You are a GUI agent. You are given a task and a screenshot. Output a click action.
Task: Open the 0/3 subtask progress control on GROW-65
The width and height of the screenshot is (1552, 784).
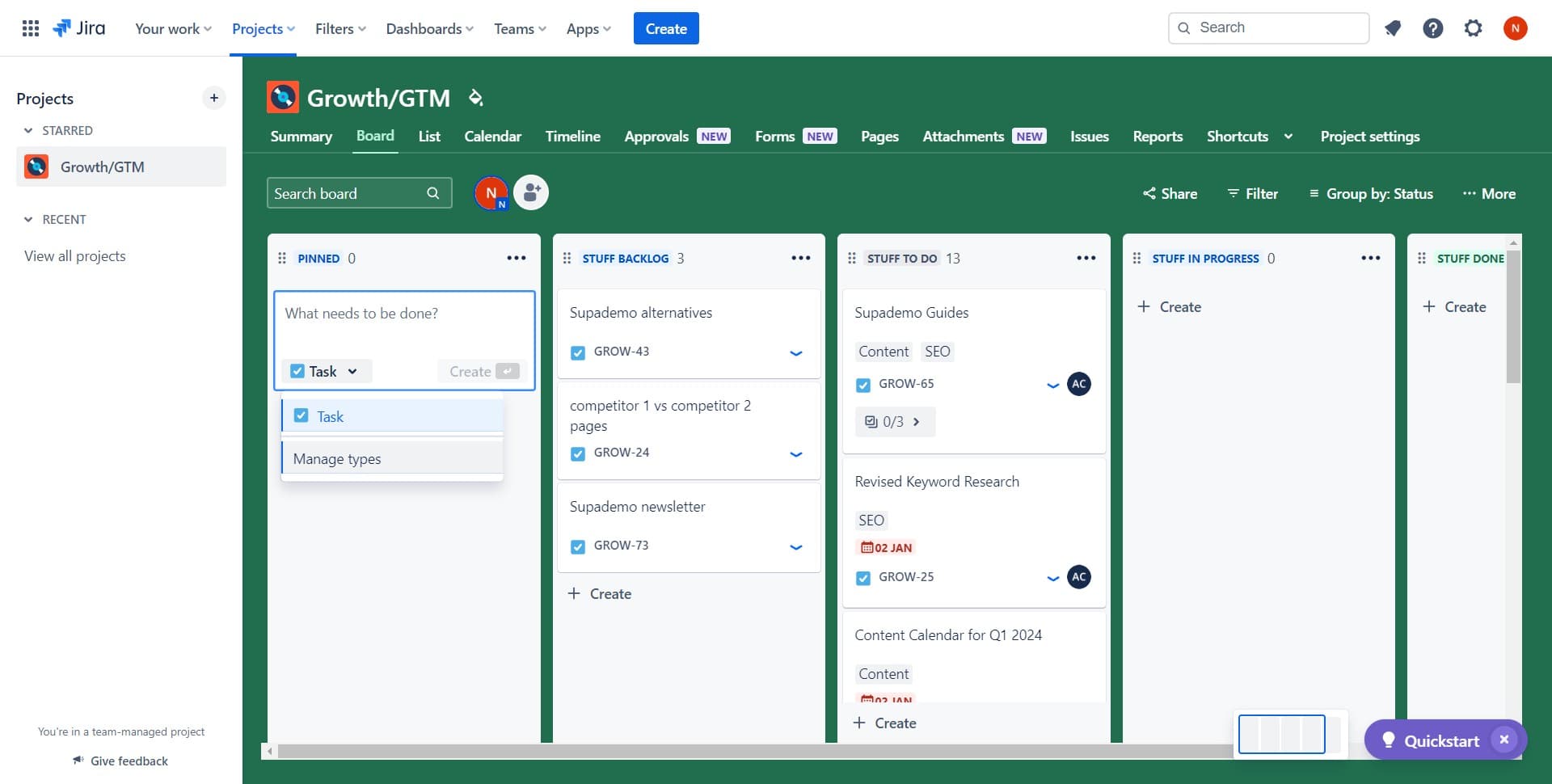pyautogui.click(x=894, y=421)
